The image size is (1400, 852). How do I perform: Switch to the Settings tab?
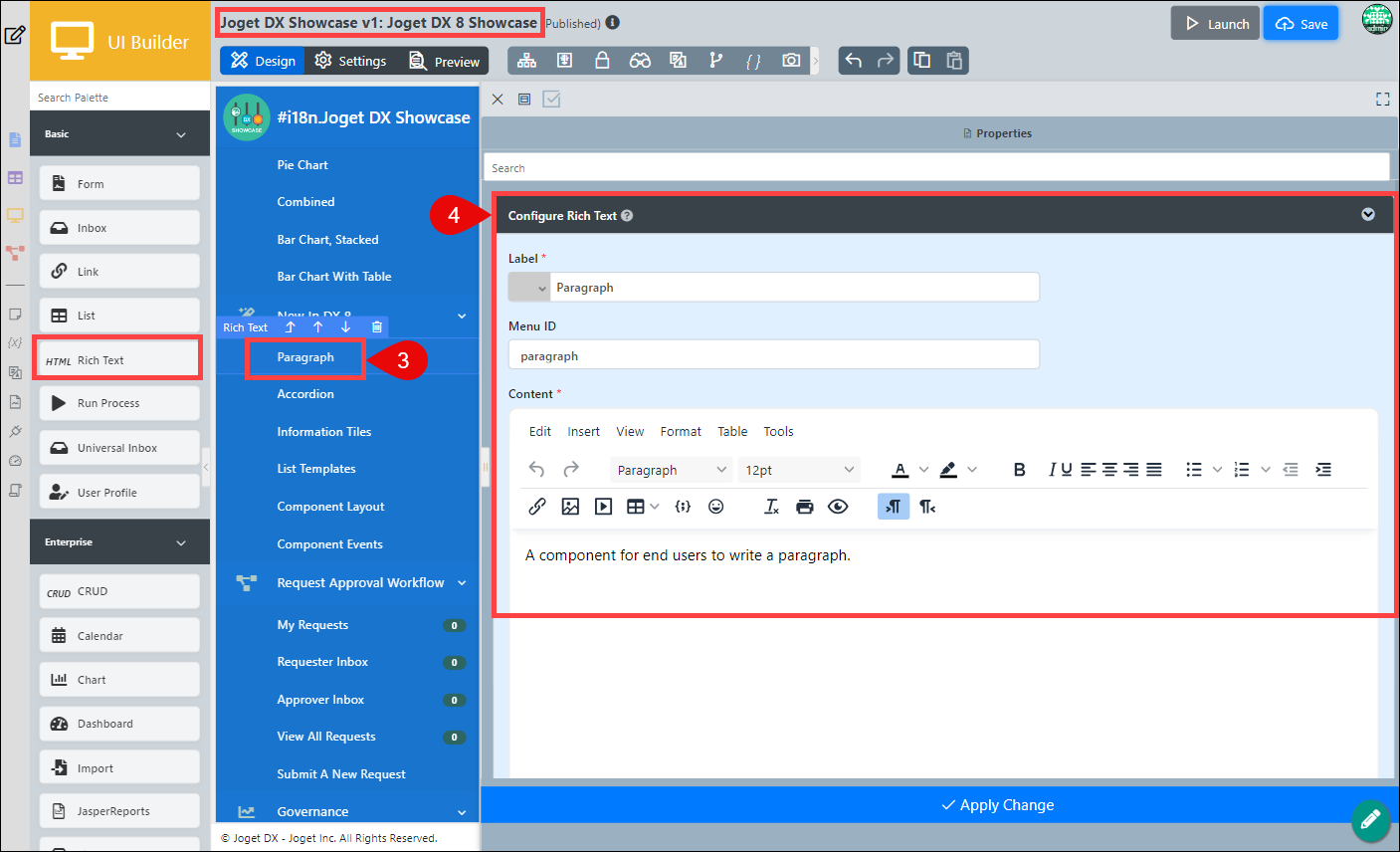(x=350, y=61)
